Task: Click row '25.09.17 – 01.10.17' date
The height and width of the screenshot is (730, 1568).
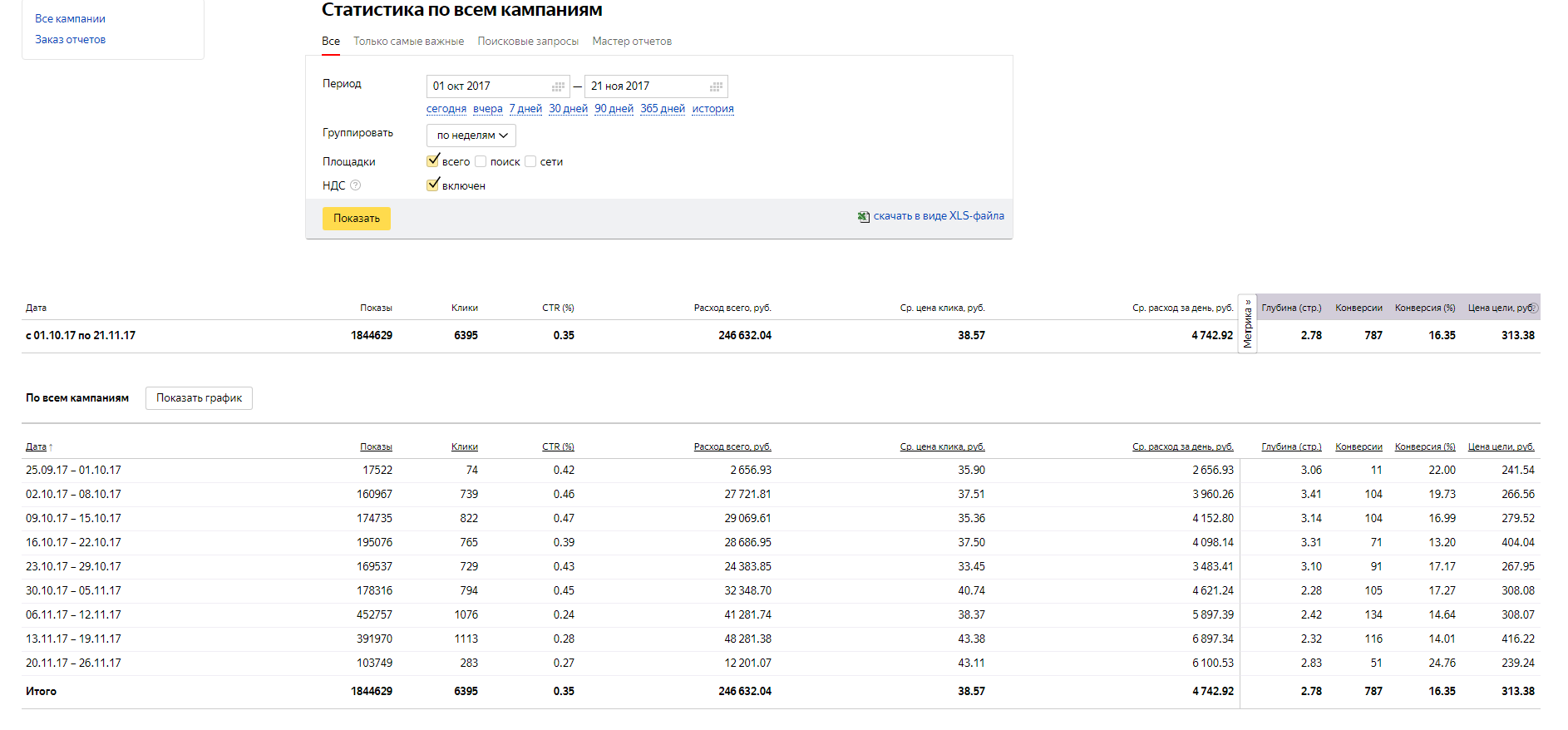Action: tap(73, 471)
